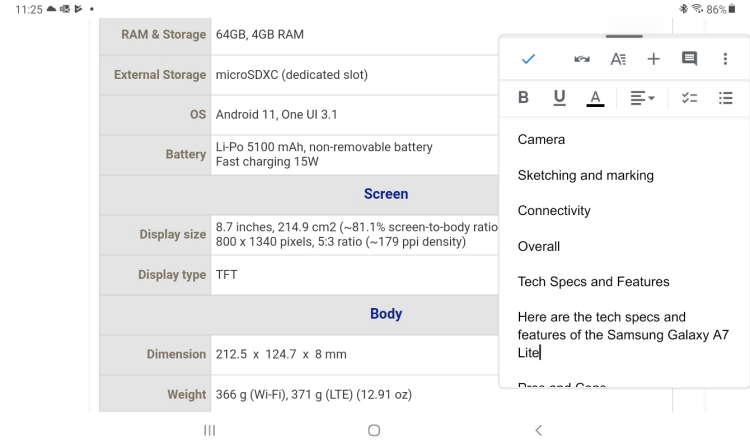Click the 'Sketching and marking' line

(x=585, y=175)
